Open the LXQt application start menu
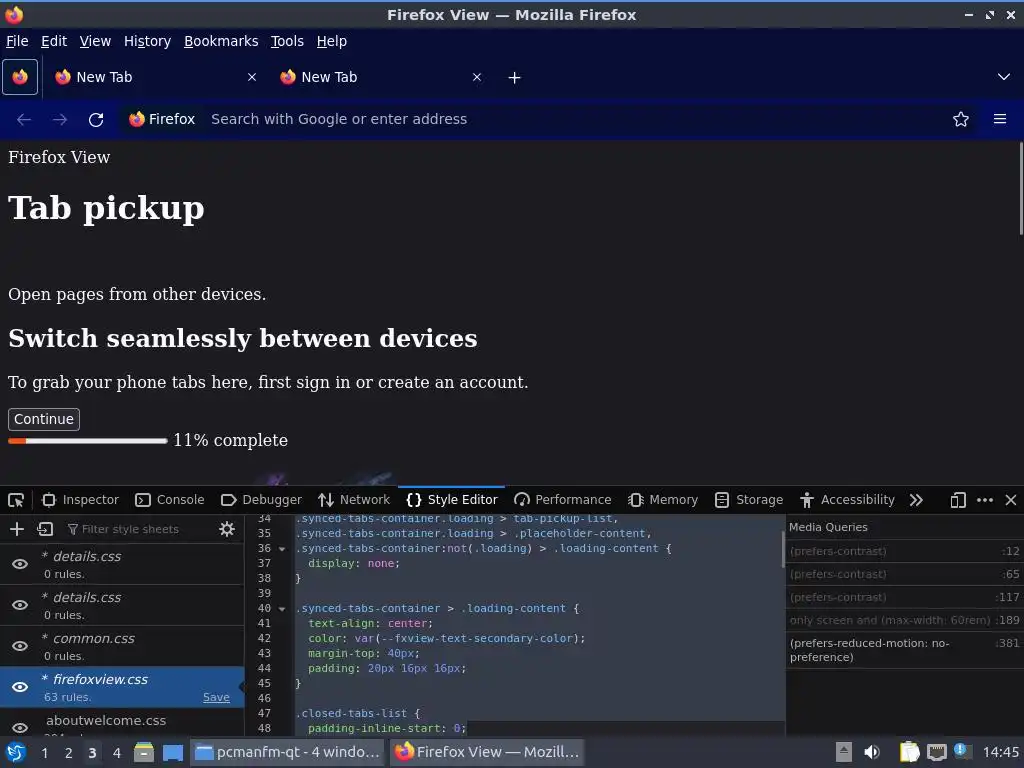 (x=15, y=752)
